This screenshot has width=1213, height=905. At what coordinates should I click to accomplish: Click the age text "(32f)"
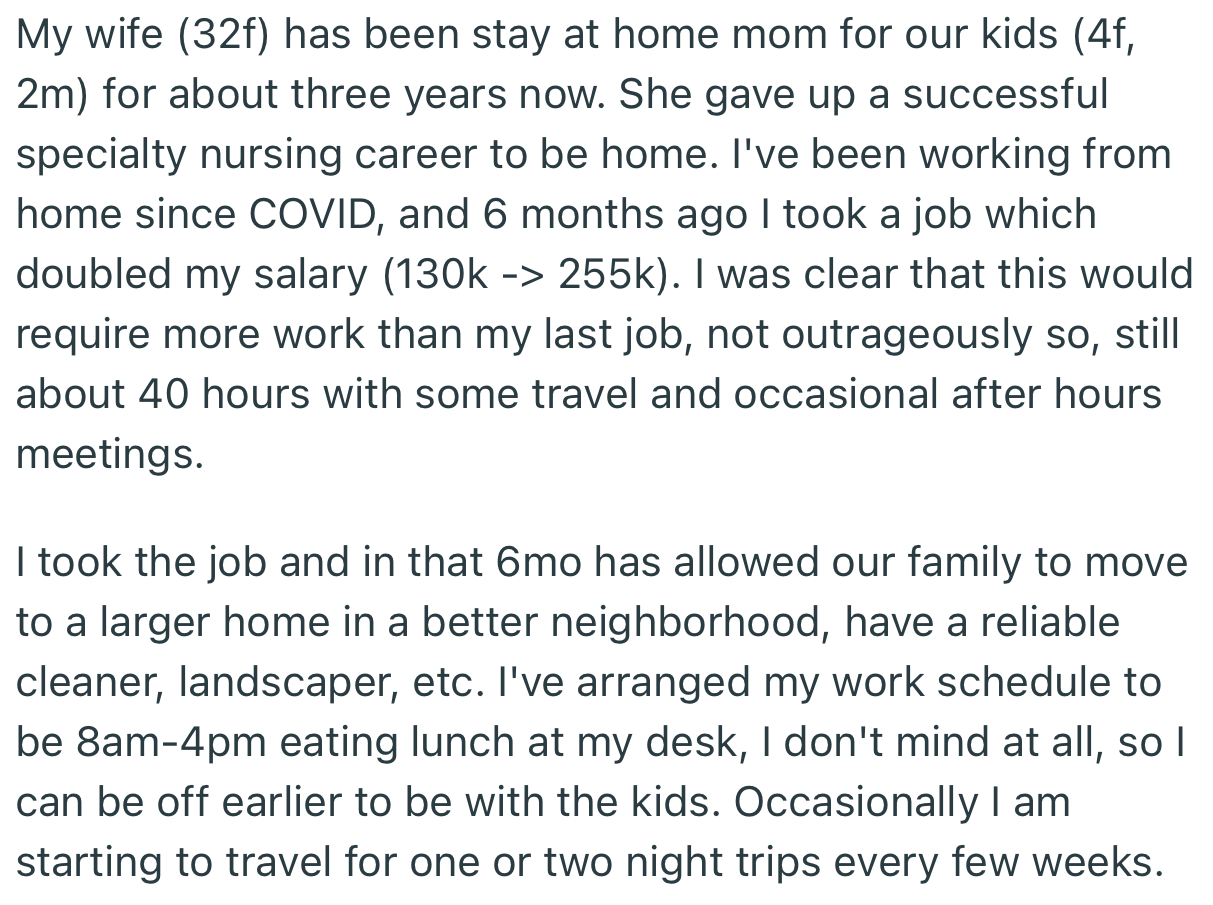coord(218,36)
